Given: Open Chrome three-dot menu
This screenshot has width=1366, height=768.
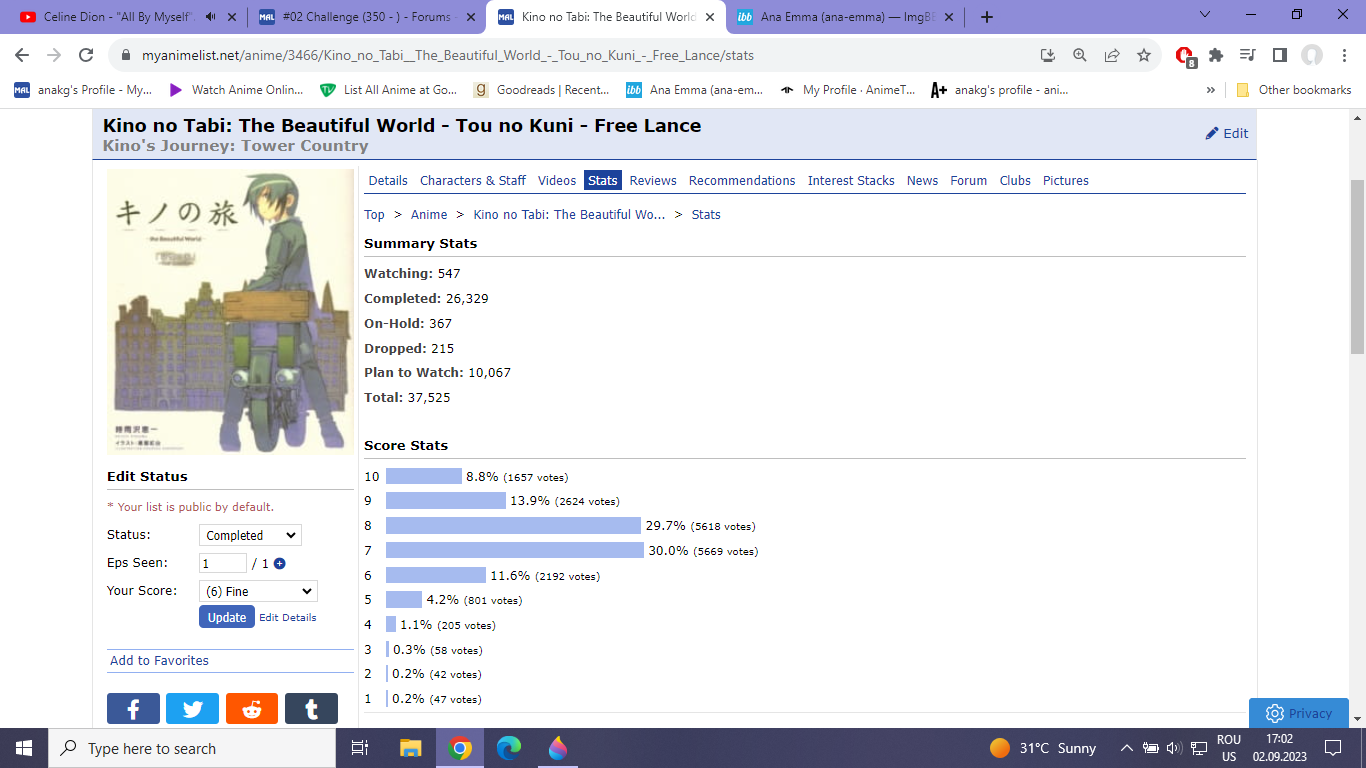Looking at the screenshot, I should pyautogui.click(x=1344, y=56).
